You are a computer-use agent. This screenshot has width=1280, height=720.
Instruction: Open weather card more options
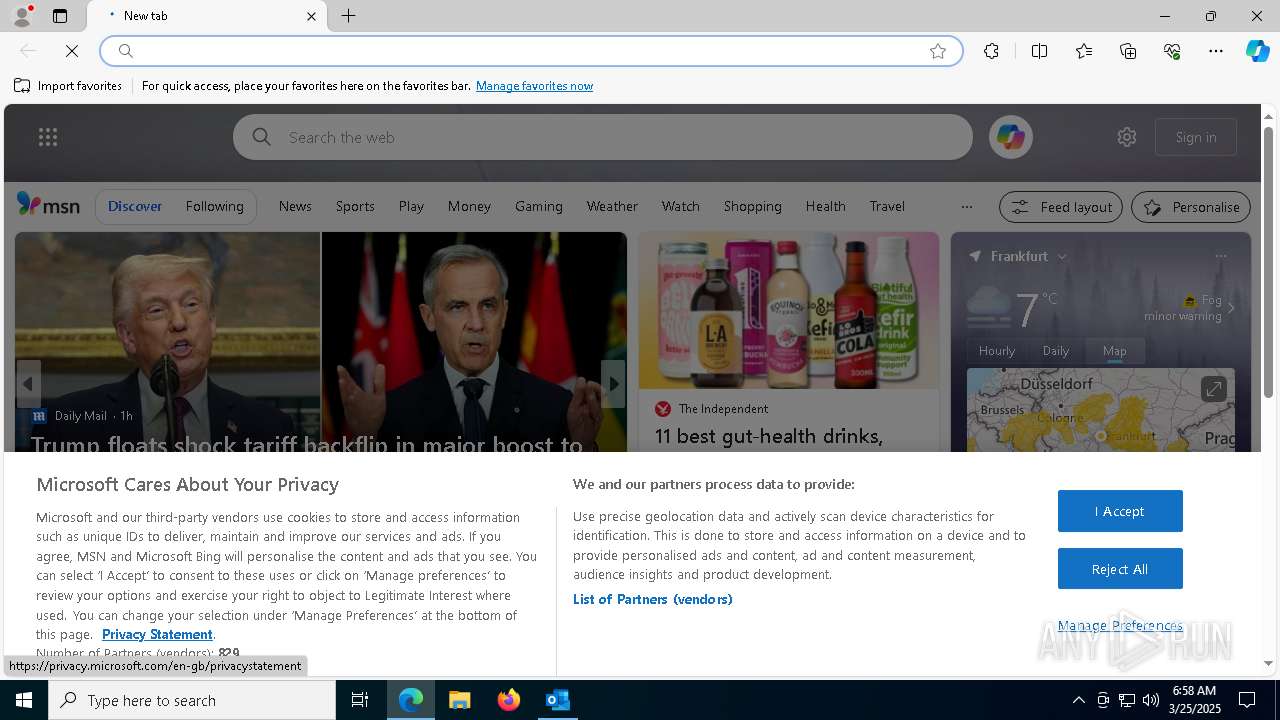1220,256
